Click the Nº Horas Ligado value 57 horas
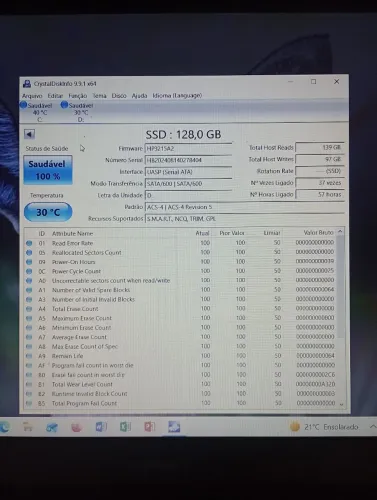Screen dimensions: 377x500 pyautogui.click(x=320, y=194)
